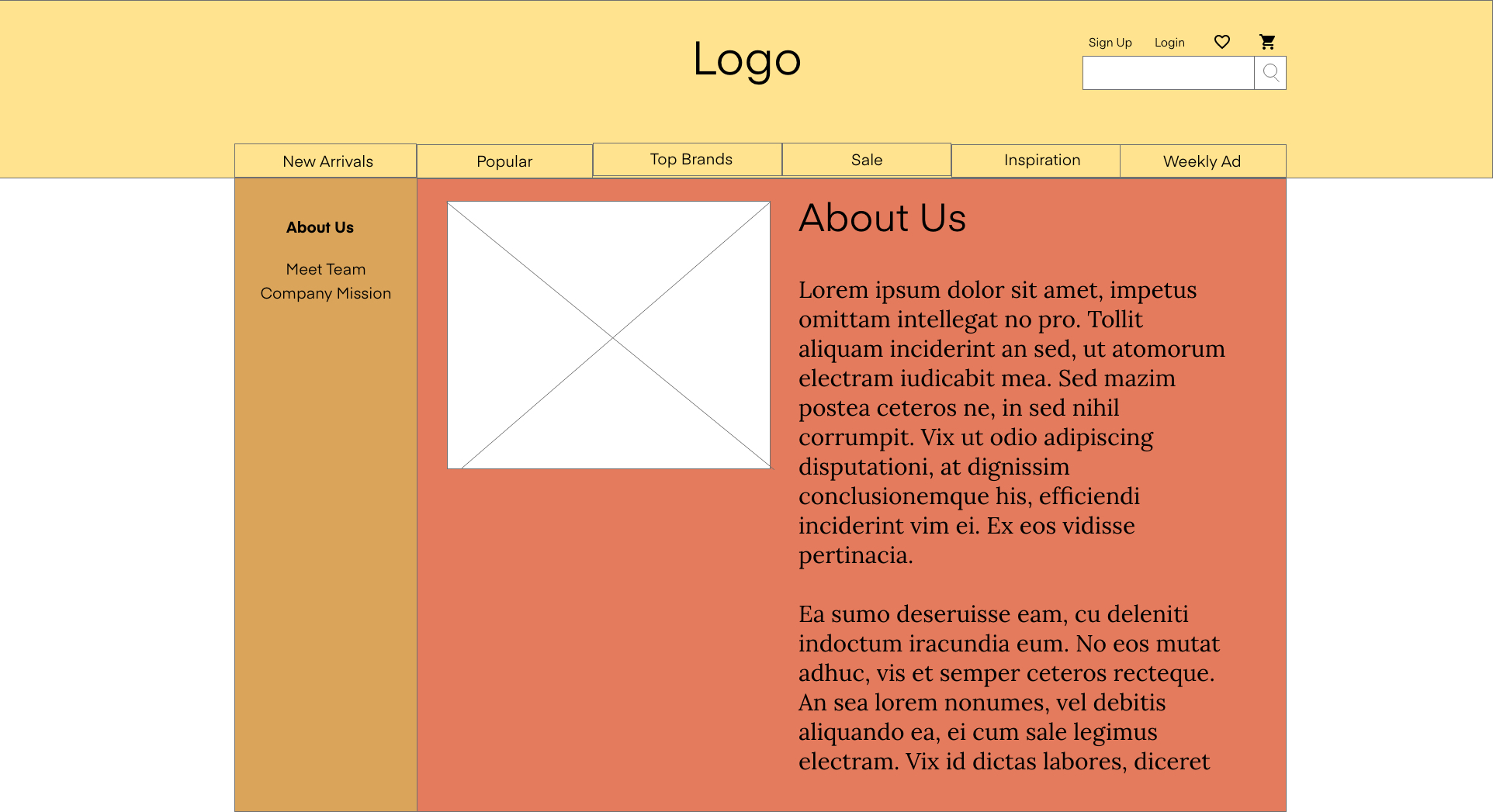
Task: Click the Logo in the header
Action: 746,60
